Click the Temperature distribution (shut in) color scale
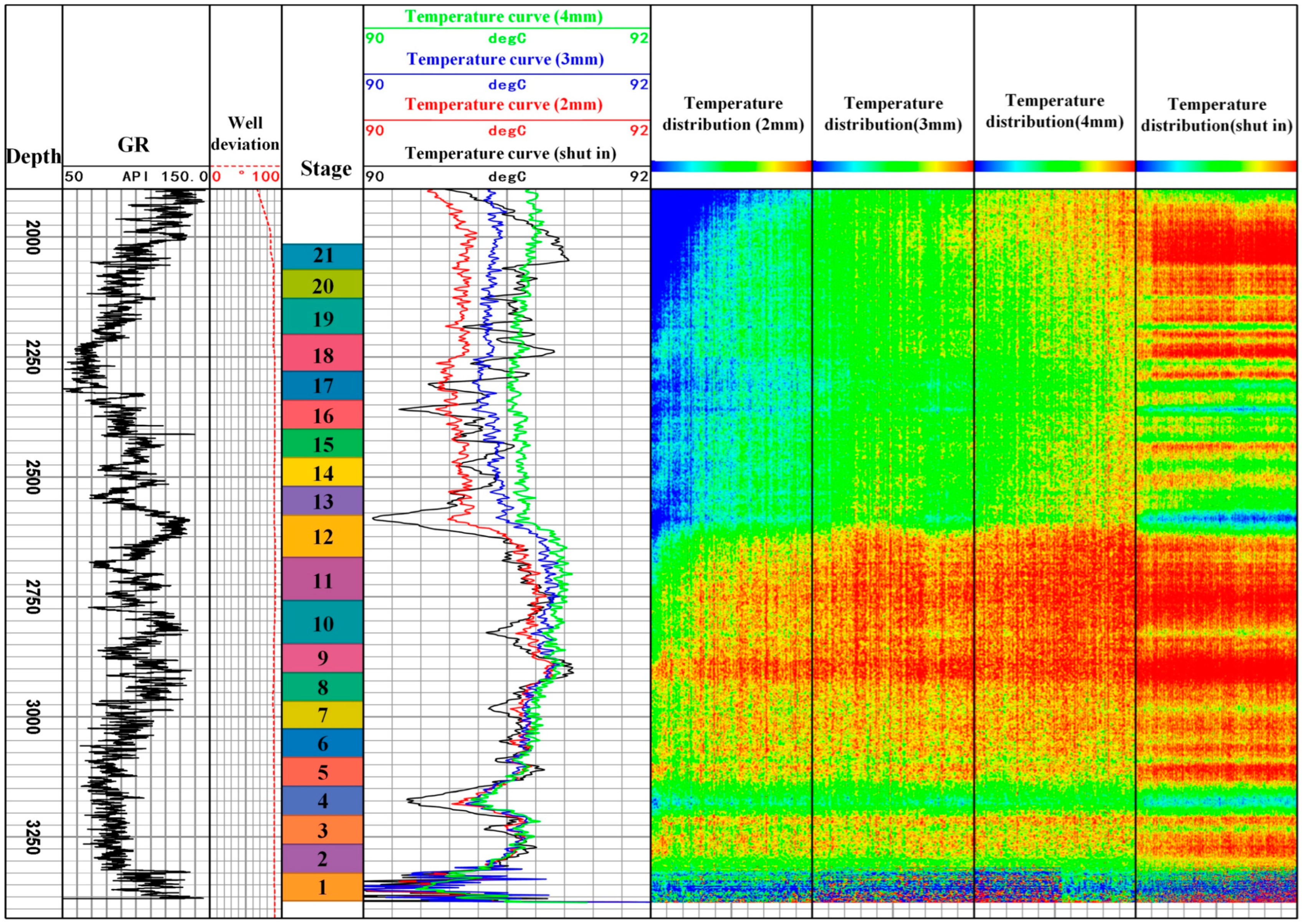 coord(1216,166)
